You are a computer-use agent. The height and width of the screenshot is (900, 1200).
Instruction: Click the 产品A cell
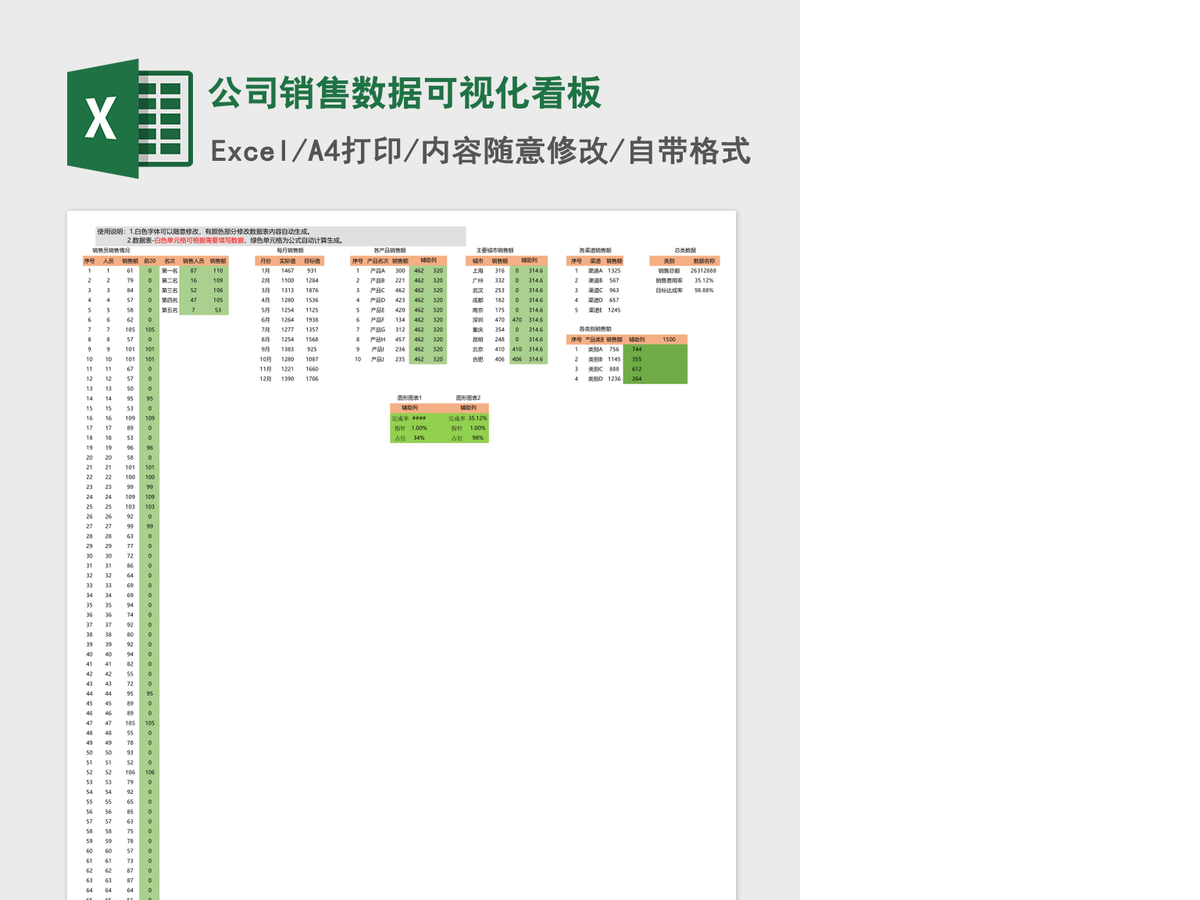pos(377,270)
